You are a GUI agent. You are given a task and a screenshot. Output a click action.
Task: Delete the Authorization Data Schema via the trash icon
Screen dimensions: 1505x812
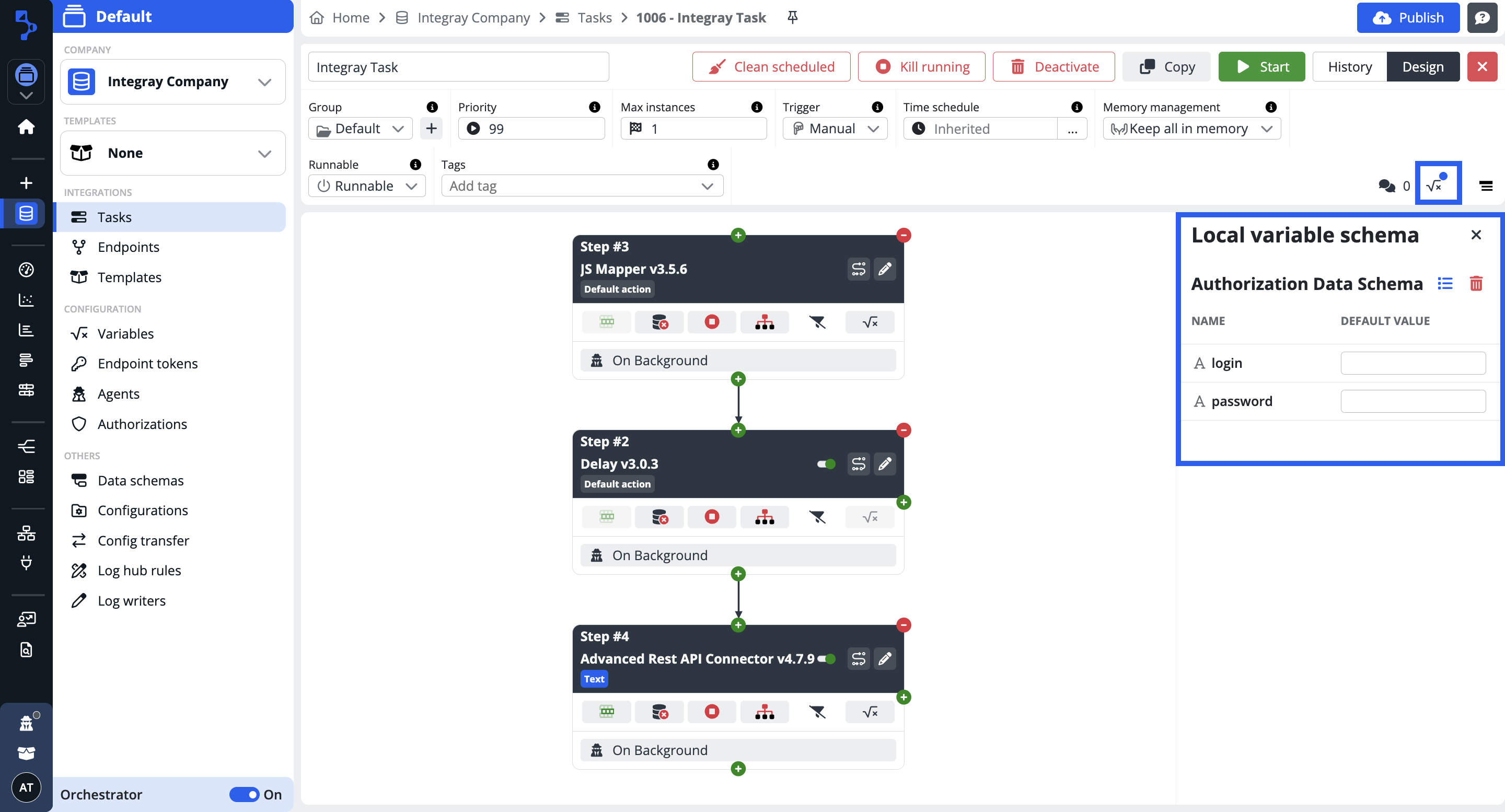click(1476, 284)
